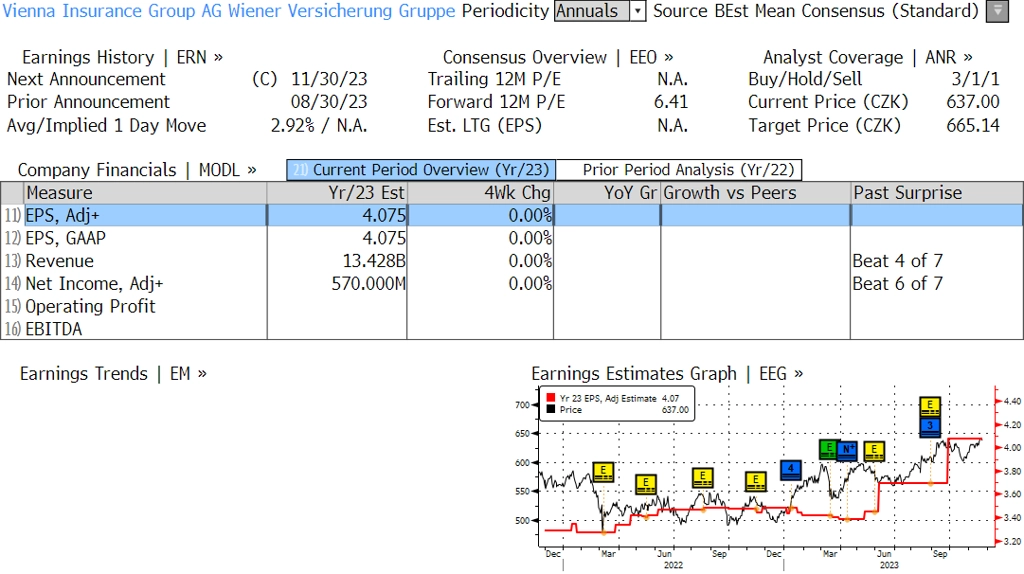Click the graph legend box
Image resolution: width=1024 pixels, height=574 pixels.
click(616, 404)
